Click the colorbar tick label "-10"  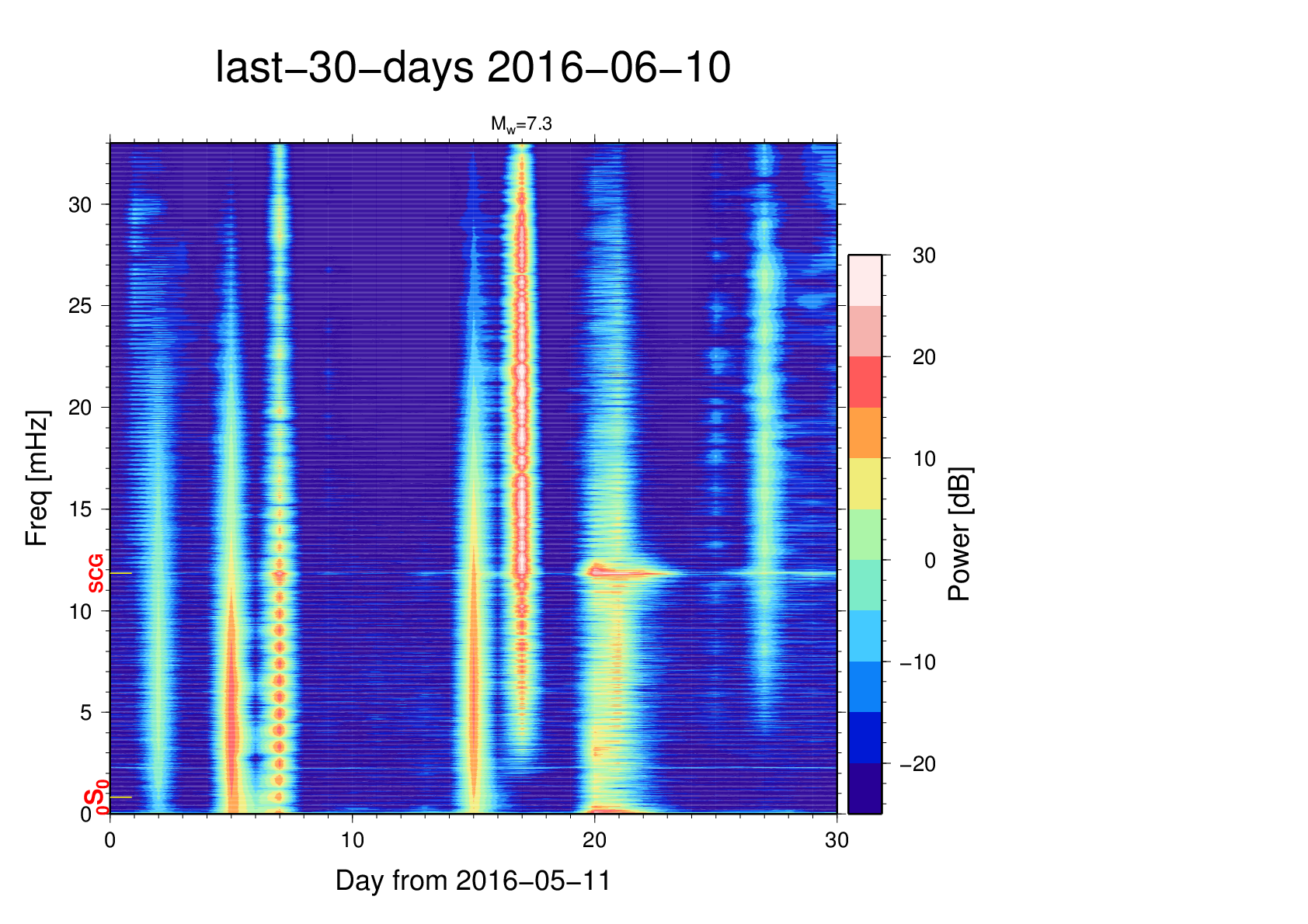click(917, 662)
